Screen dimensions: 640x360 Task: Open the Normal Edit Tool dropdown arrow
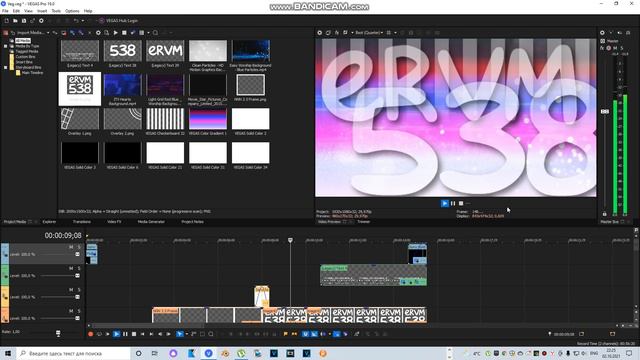tap(187, 334)
